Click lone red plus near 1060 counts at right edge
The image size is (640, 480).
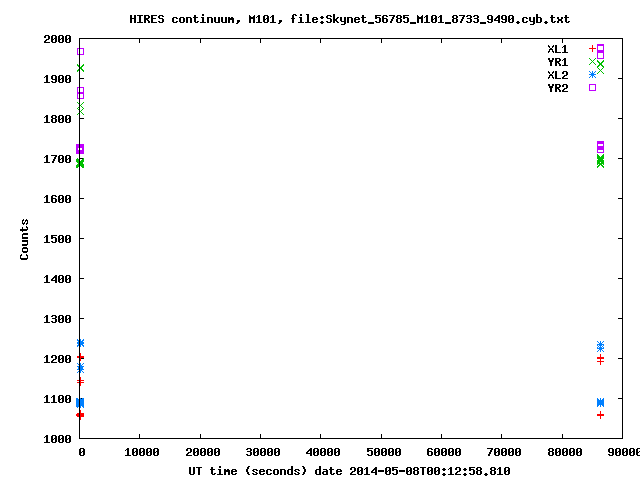[x=600, y=415]
